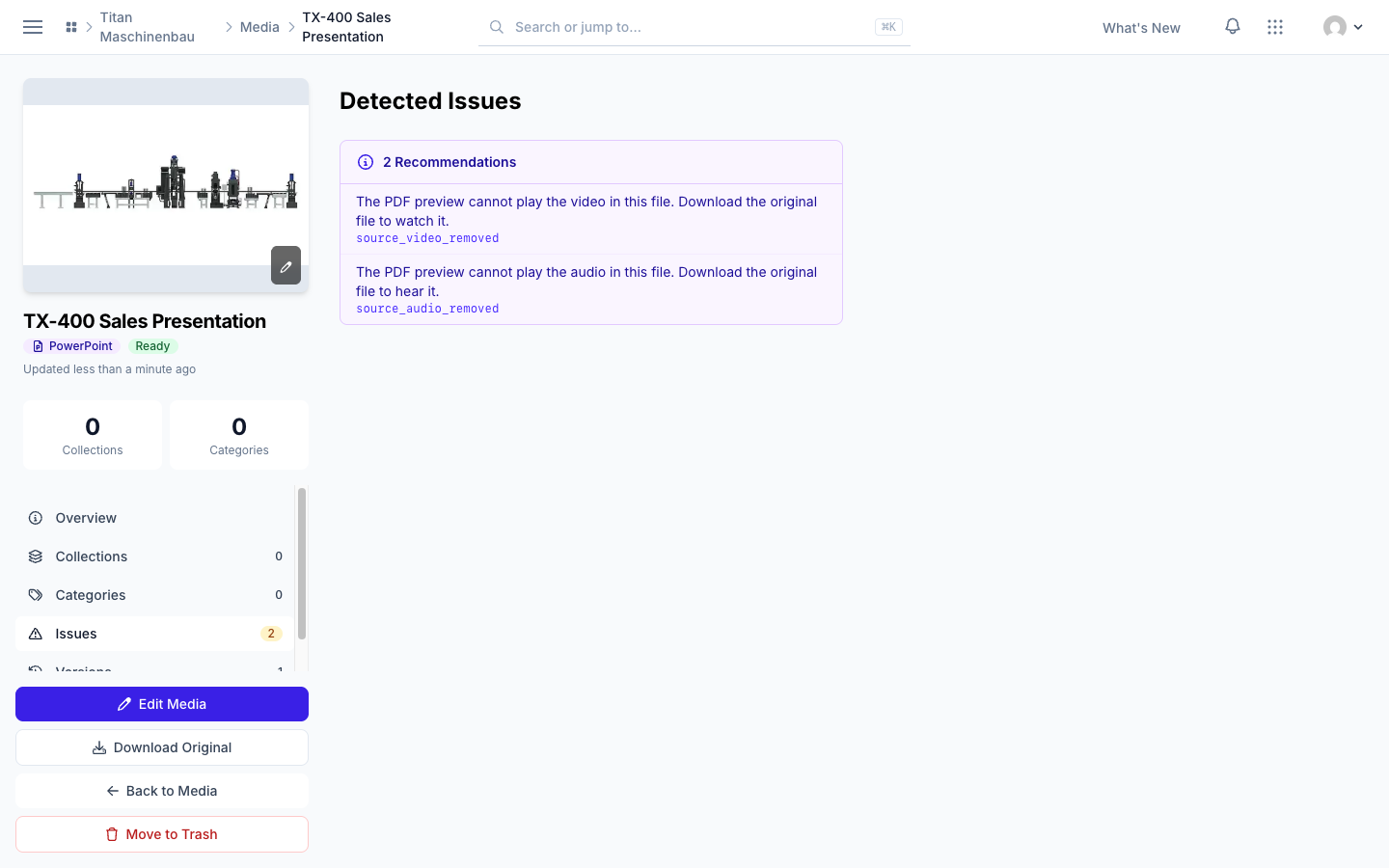Open the presentation thumbnail preview
Screen dimensions: 1389x868
point(166,185)
